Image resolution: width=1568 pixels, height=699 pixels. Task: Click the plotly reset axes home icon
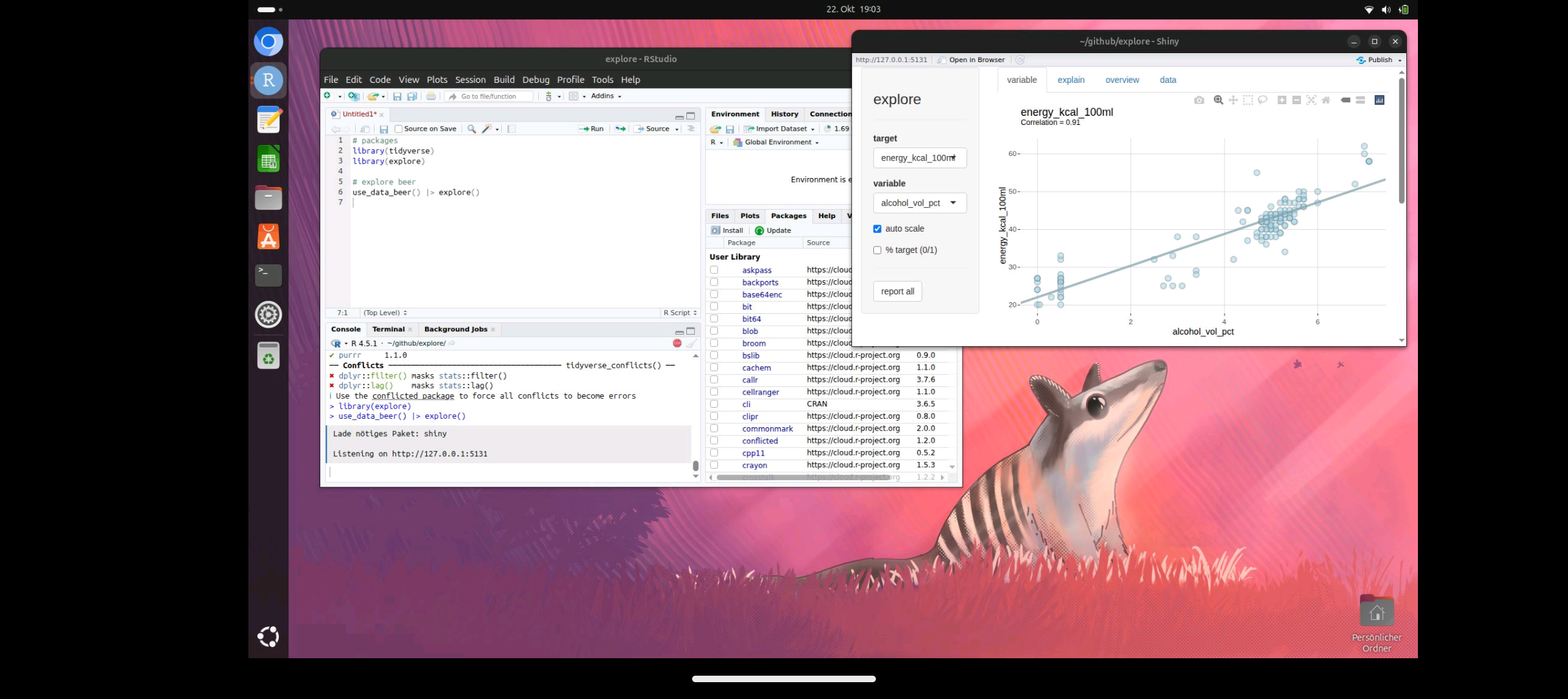[1326, 100]
